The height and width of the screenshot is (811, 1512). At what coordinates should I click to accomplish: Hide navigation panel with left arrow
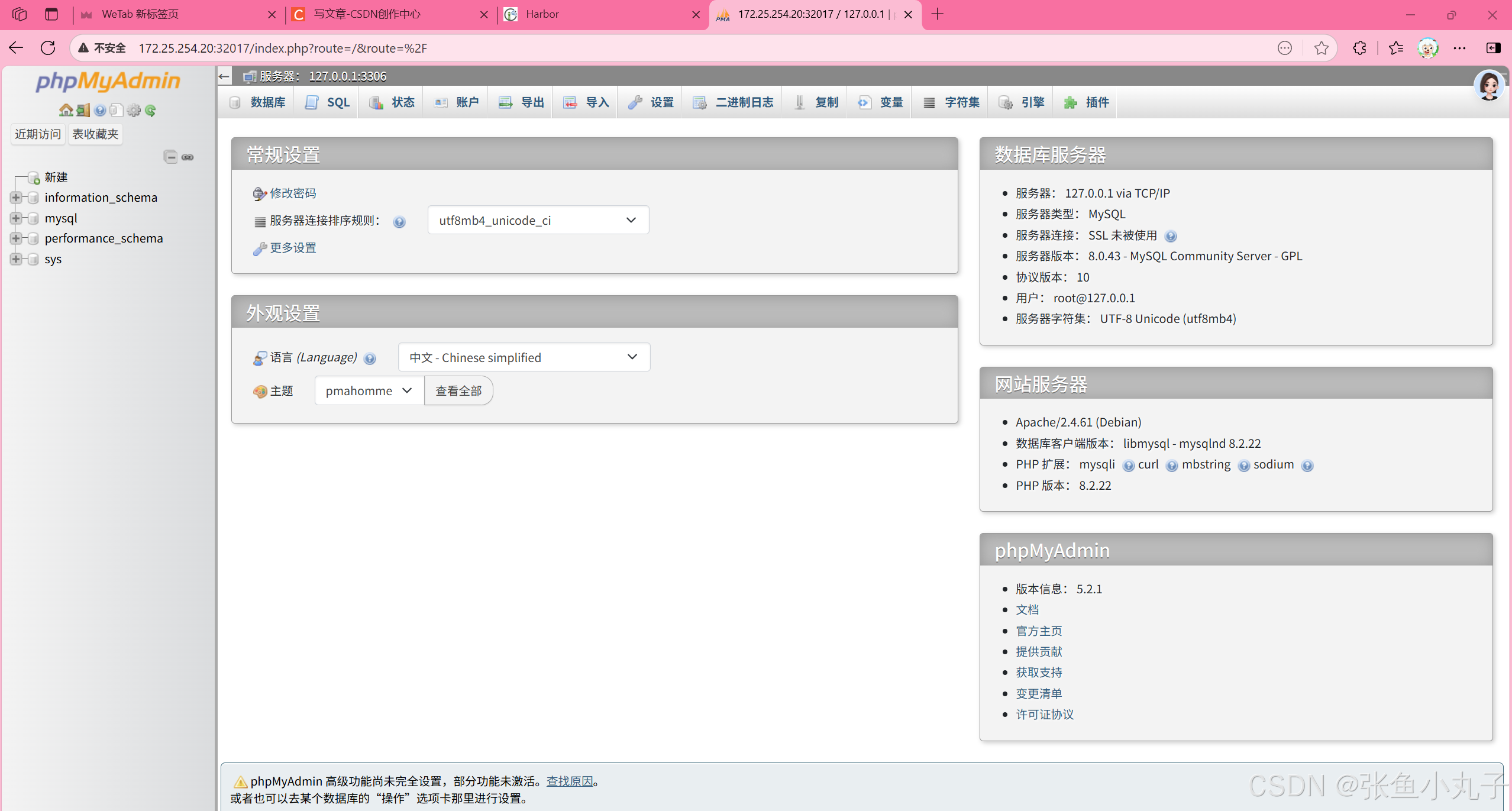[x=224, y=76]
